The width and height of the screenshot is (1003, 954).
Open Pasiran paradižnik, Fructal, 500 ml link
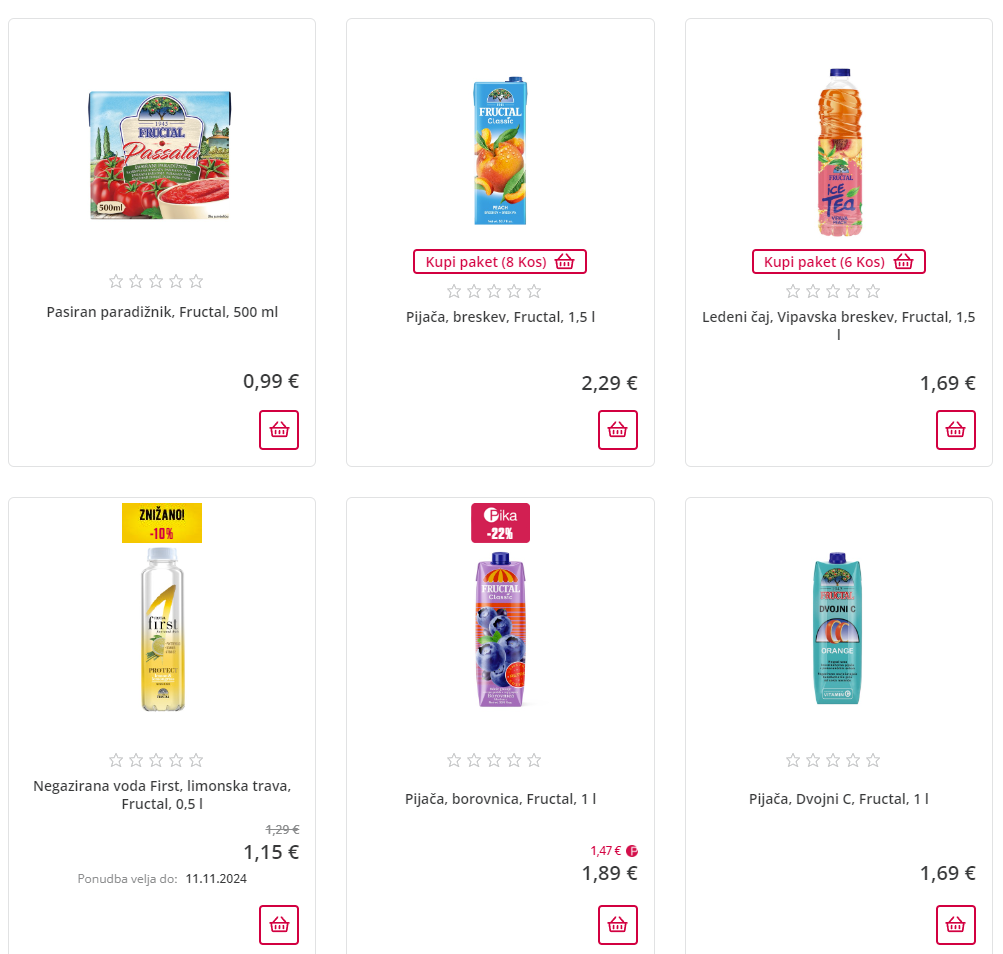162,312
